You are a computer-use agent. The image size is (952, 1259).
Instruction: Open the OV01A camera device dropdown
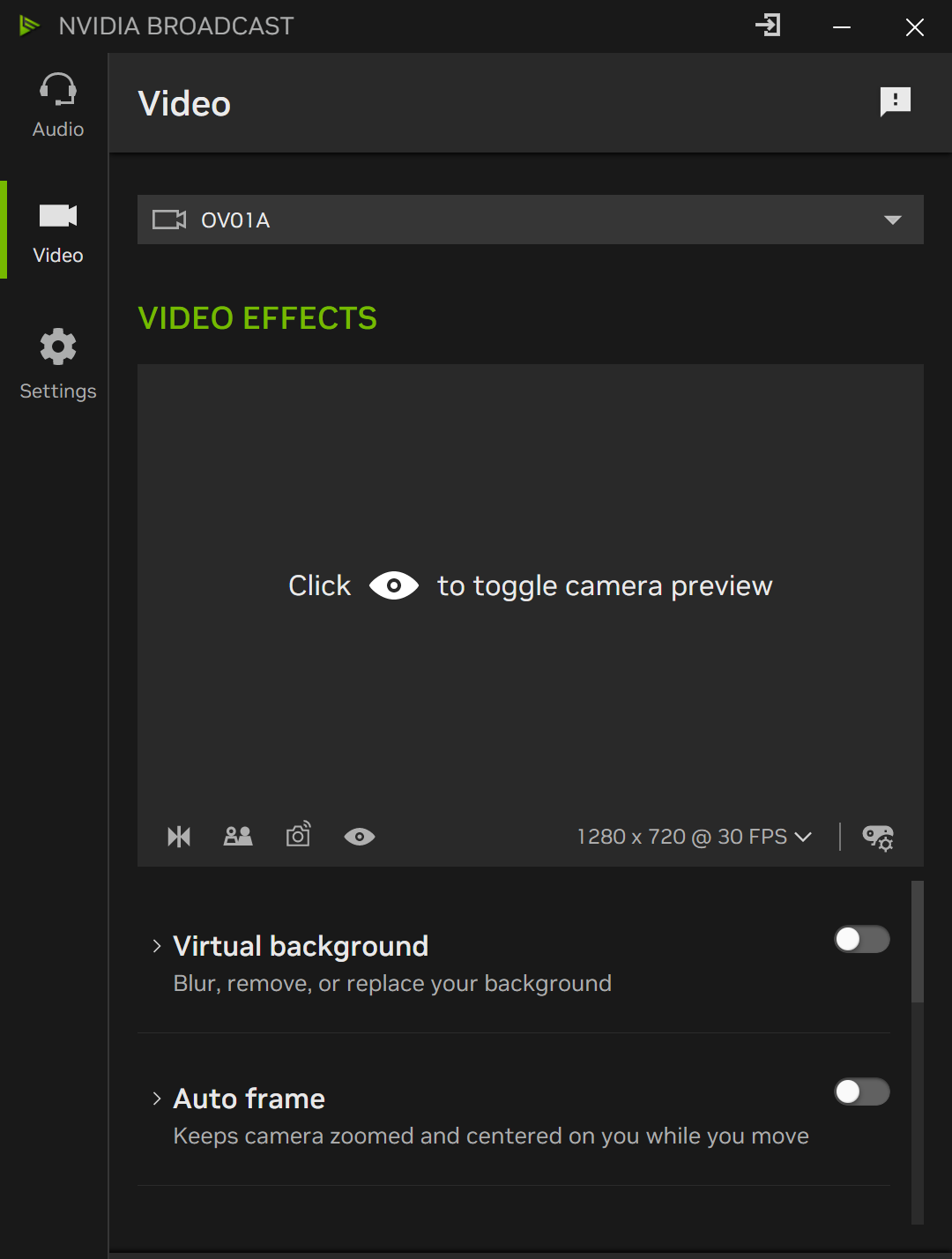point(892,220)
